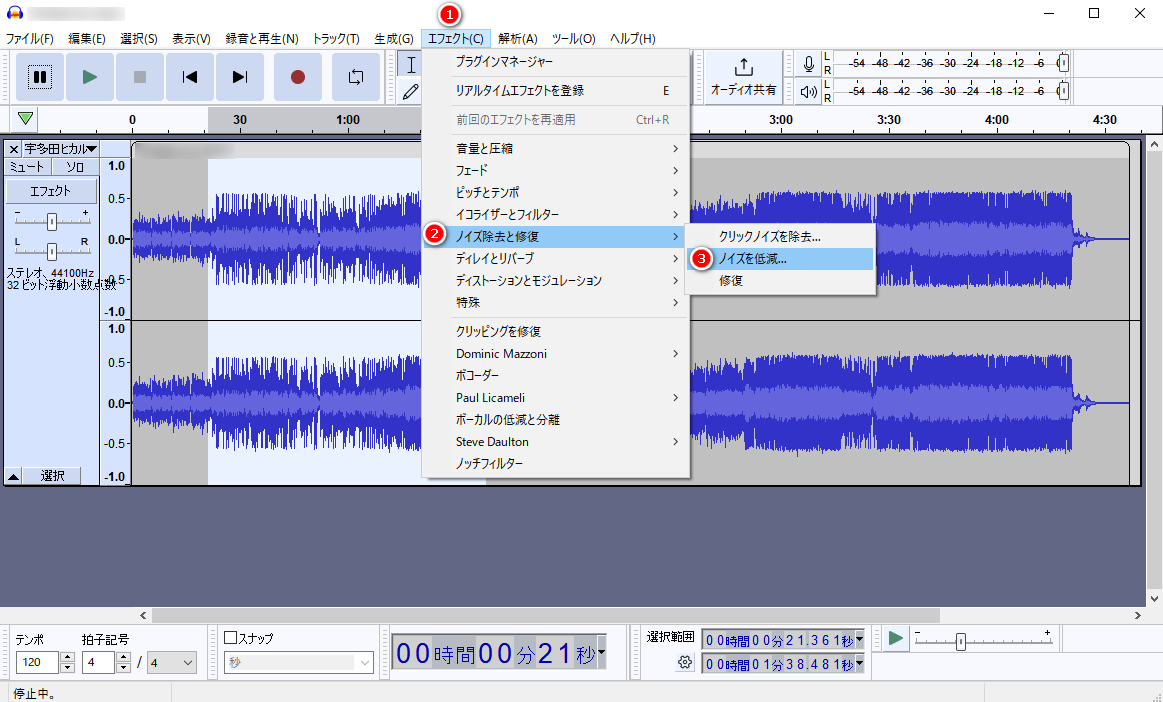Open the 解析(A) menu
The width and height of the screenshot is (1163, 702).
tap(517, 39)
